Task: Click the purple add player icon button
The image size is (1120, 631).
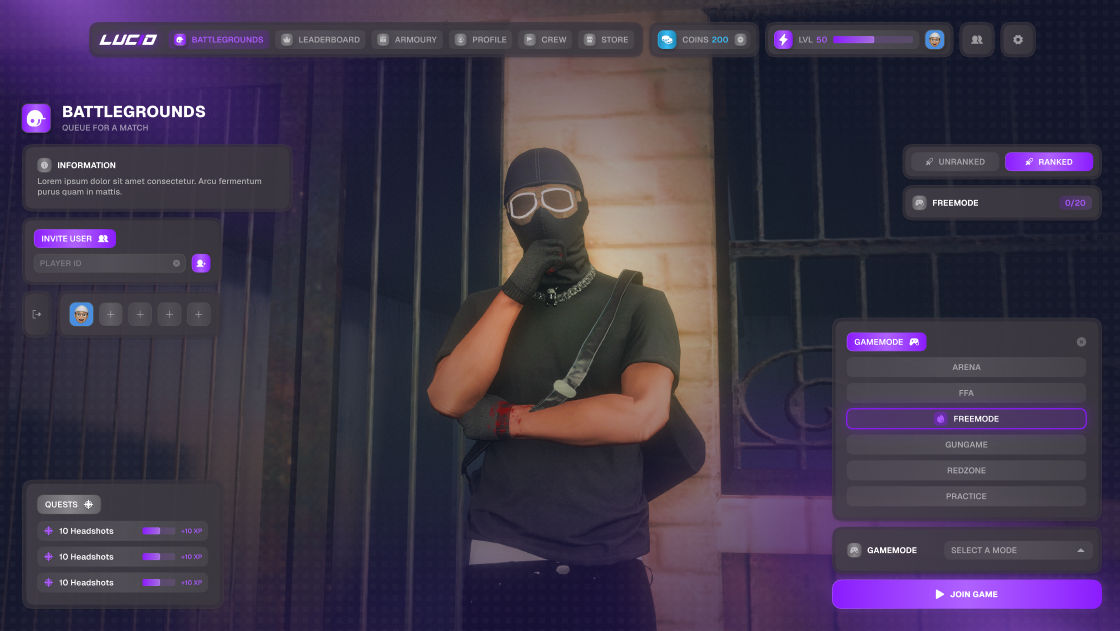Action: tap(201, 263)
